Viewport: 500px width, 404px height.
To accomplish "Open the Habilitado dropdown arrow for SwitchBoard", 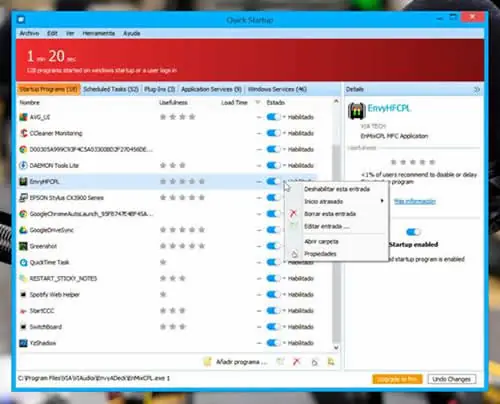I will click(x=284, y=327).
